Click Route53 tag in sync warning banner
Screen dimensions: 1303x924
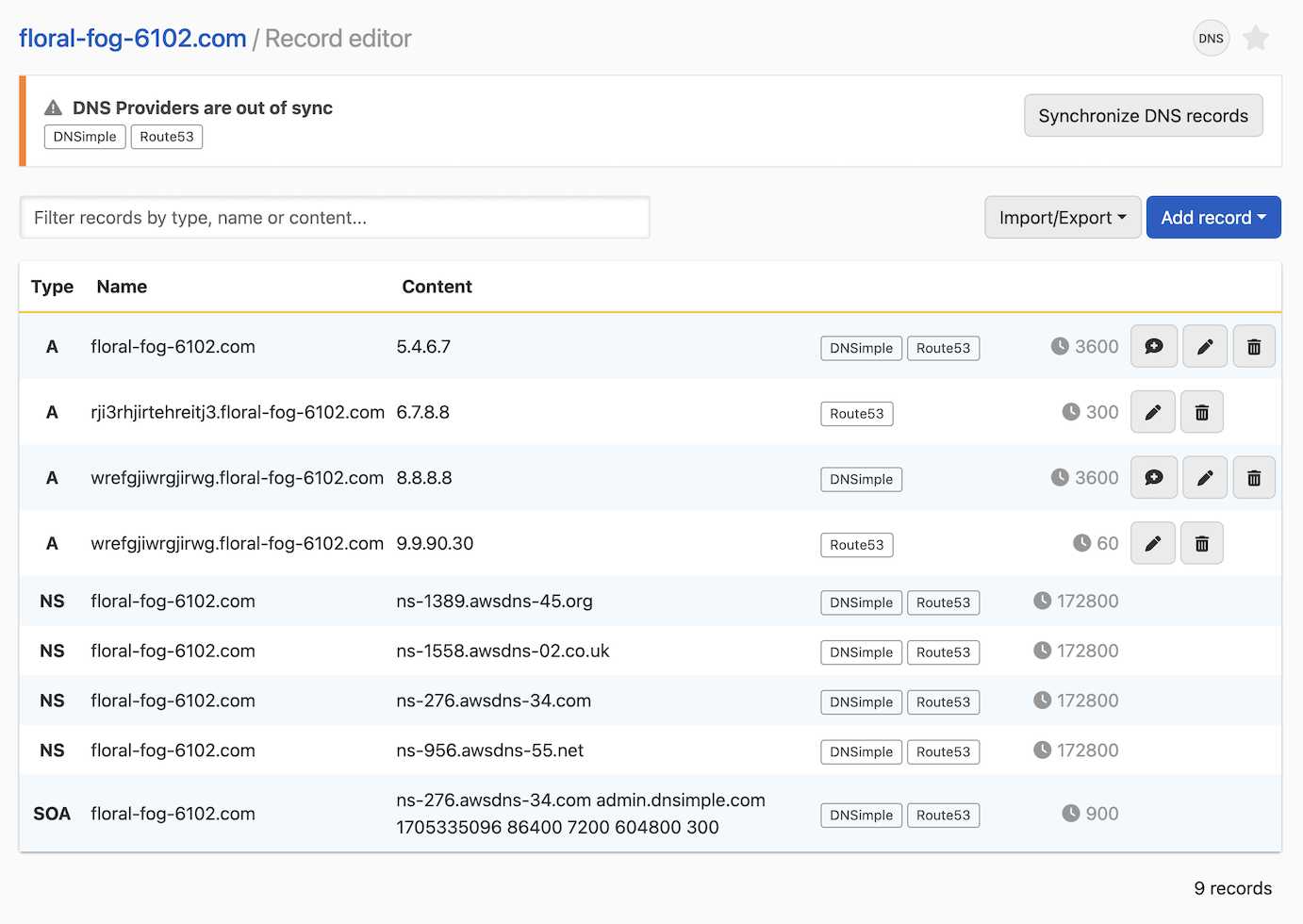pyautogui.click(x=167, y=137)
